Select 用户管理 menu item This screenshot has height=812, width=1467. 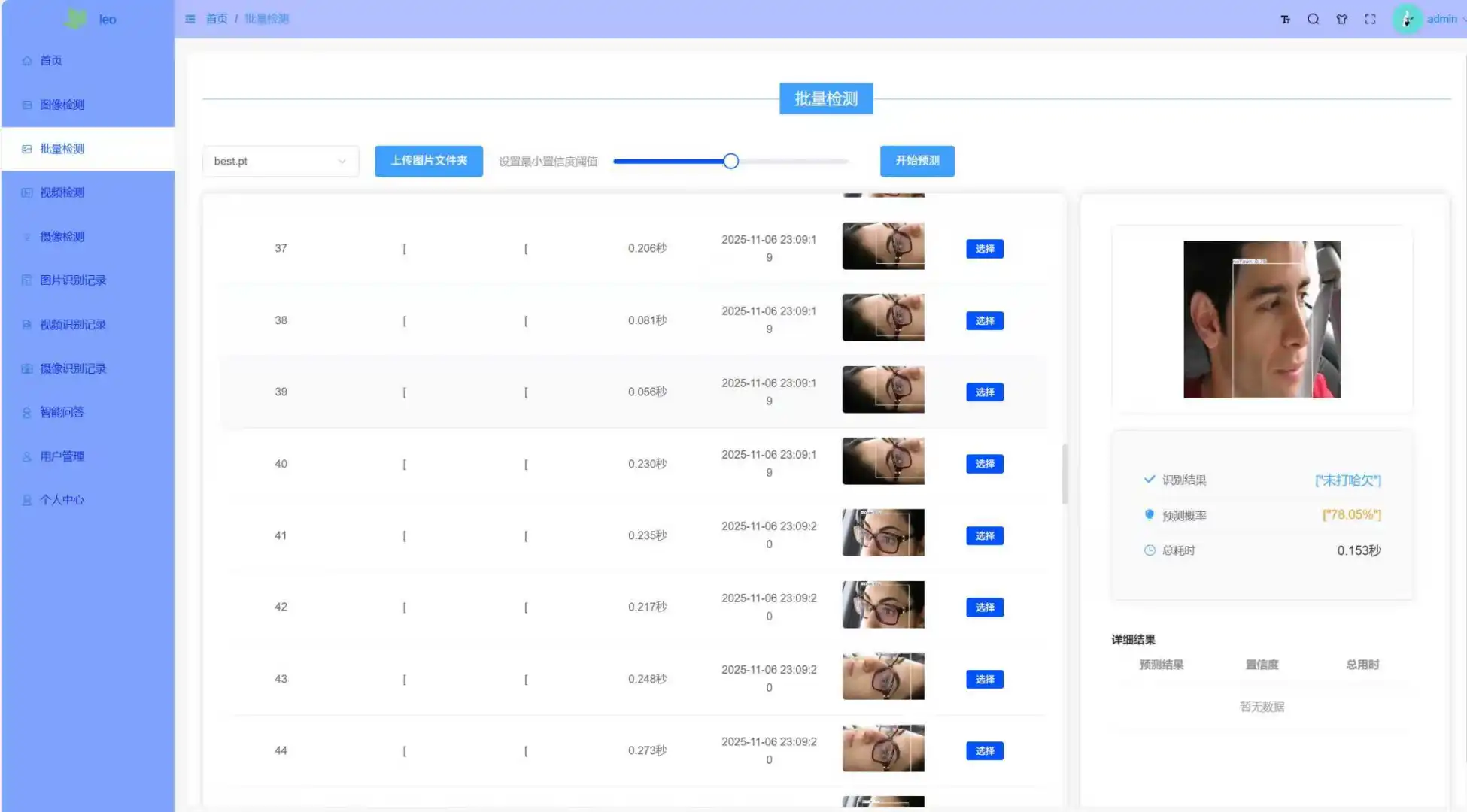pos(62,456)
